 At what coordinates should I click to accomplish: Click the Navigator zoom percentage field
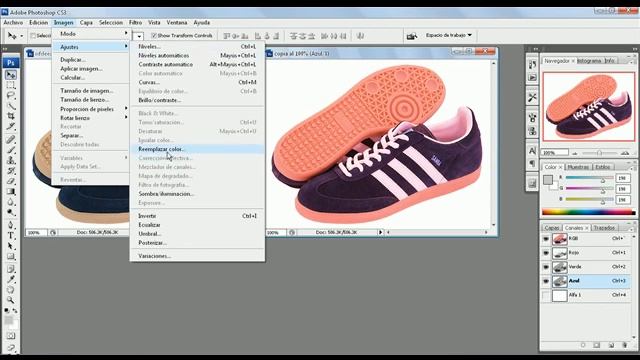point(555,153)
